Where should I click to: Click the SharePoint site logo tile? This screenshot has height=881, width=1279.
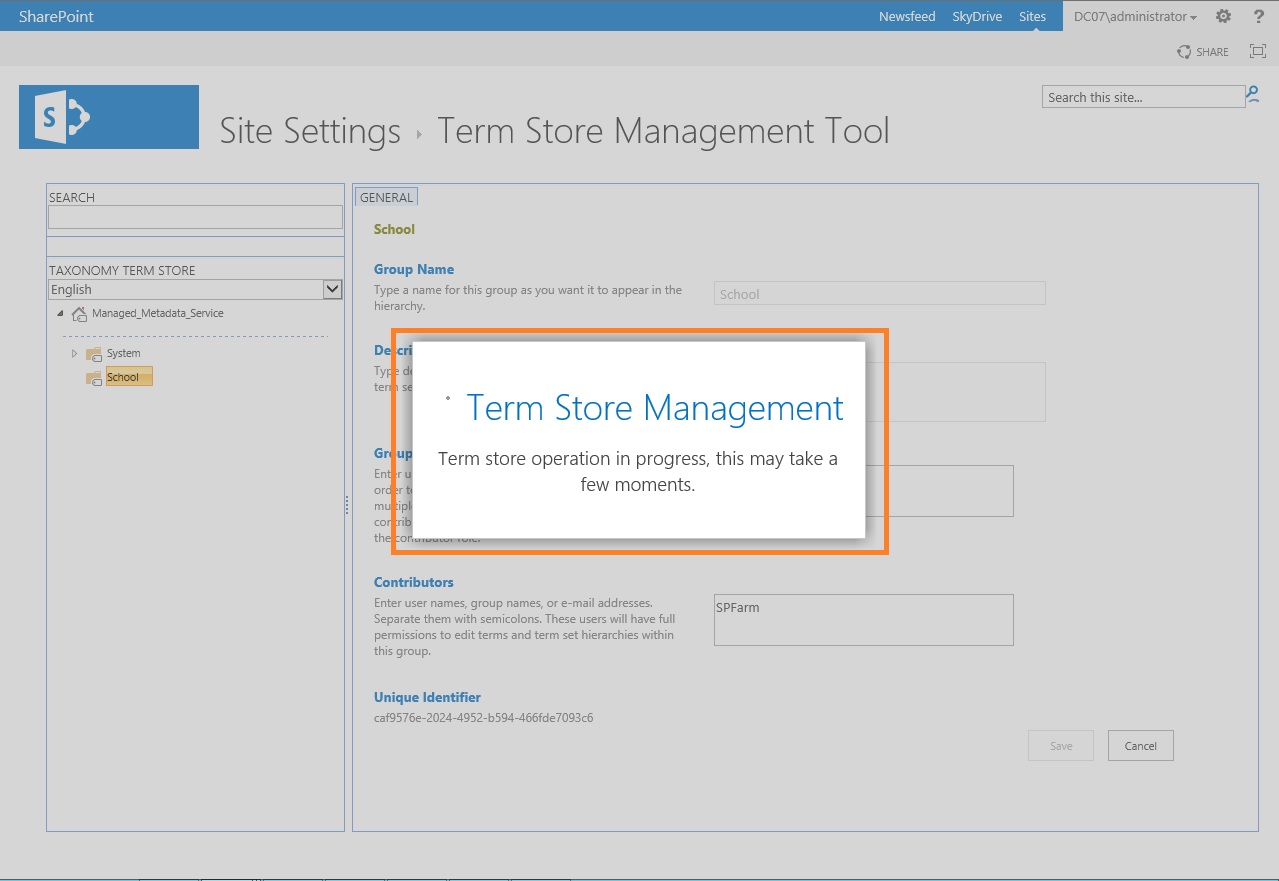pyautogui.click(x=108, y=116)
